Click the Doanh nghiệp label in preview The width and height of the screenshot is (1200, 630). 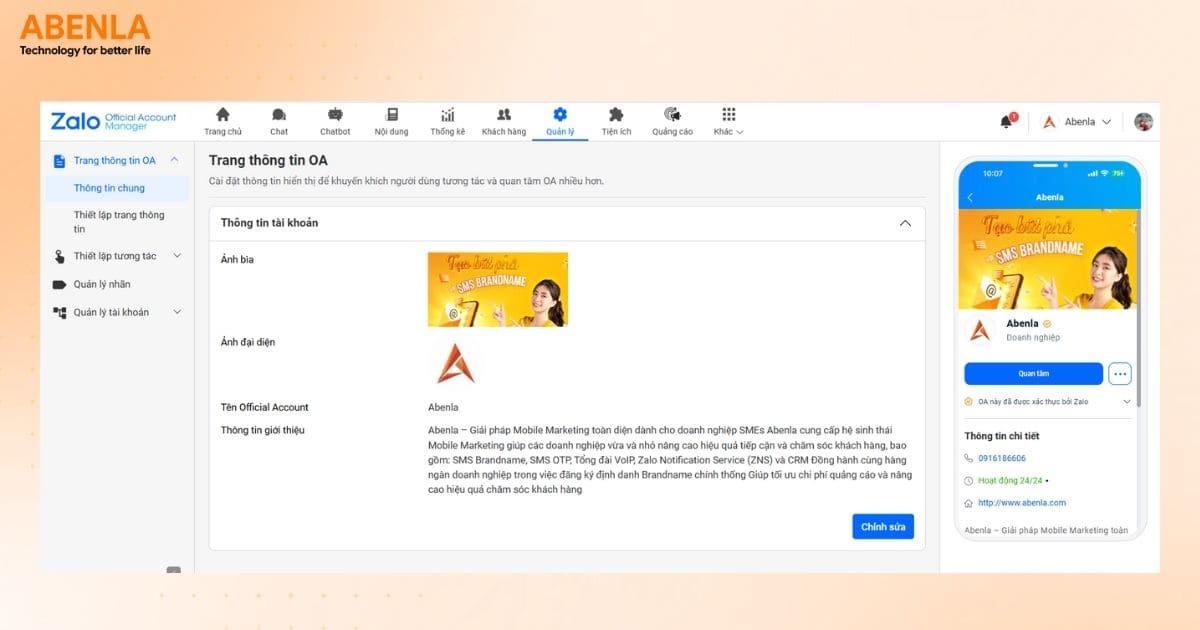click(1033, 338)
